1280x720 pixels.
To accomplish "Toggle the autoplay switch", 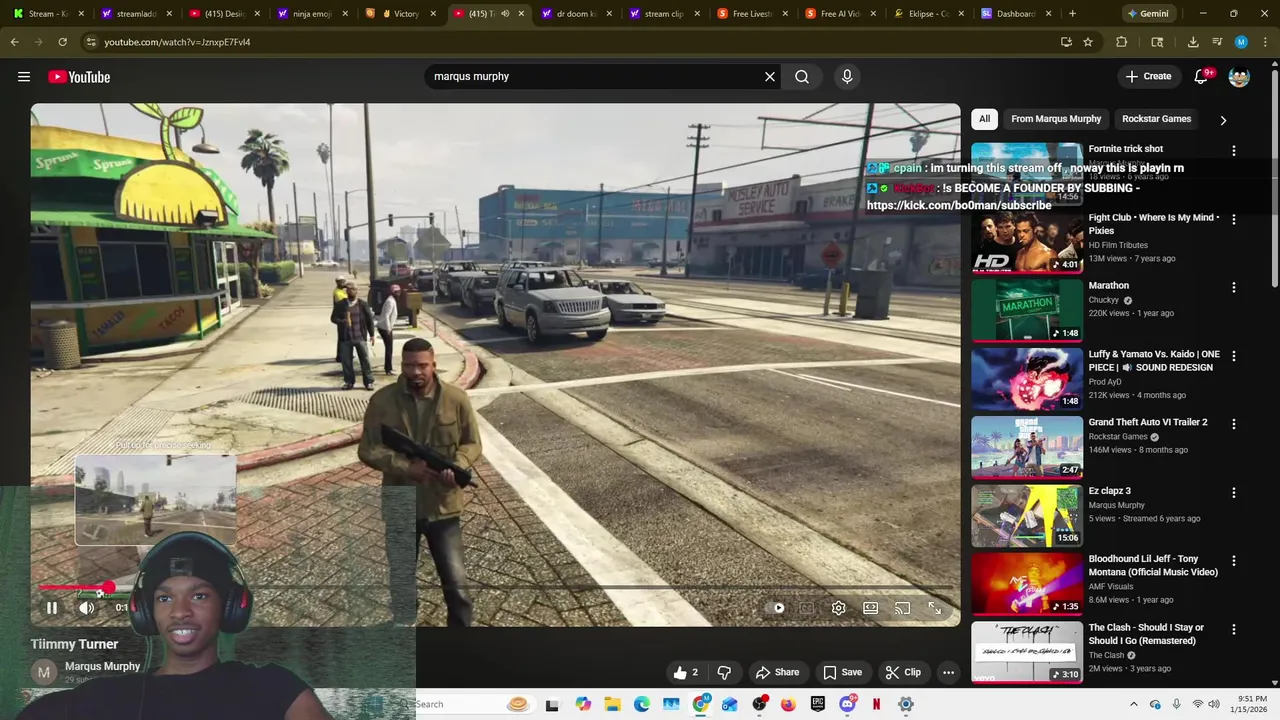I will (x=776, y=608).
